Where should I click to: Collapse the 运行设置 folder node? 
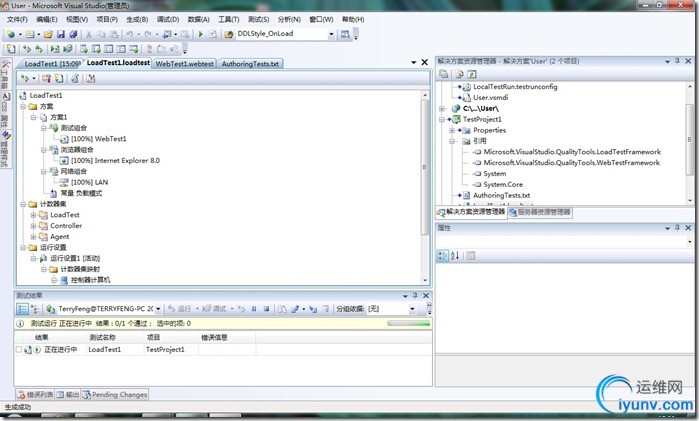pos(23,248)
